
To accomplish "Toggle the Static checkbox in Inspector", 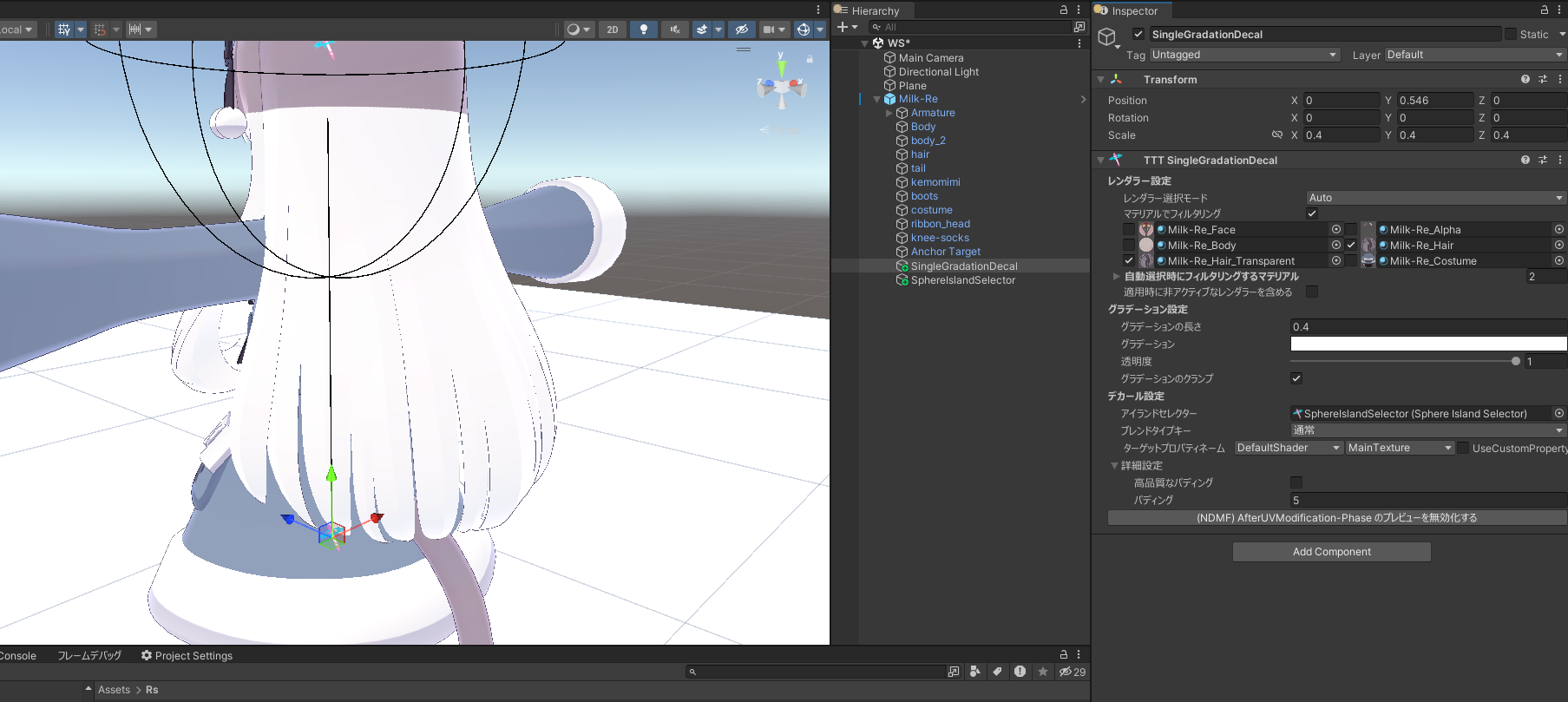I will pyautogui.click(x=1511, y=35).
